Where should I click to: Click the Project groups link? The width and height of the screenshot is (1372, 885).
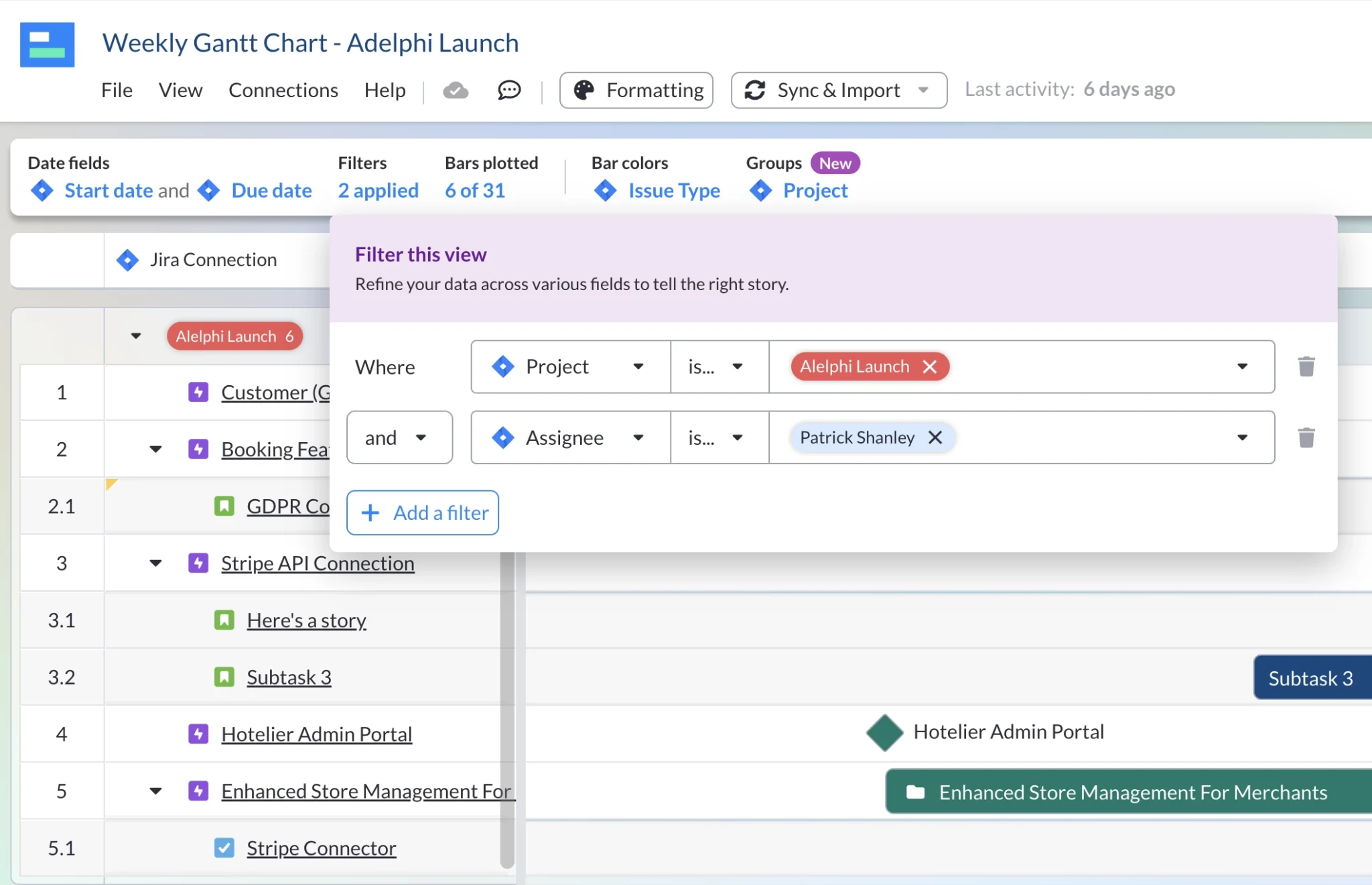pyautogui.click(x=815, y=190)
